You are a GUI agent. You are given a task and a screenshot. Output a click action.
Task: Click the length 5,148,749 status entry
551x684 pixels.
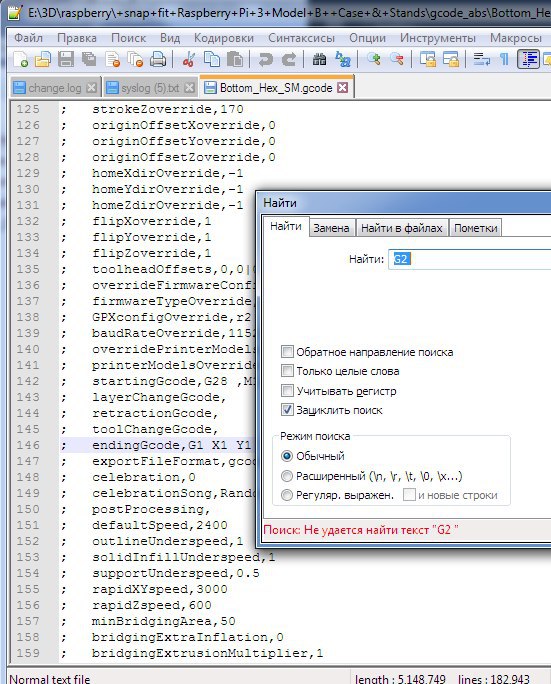tap(400, 678)
